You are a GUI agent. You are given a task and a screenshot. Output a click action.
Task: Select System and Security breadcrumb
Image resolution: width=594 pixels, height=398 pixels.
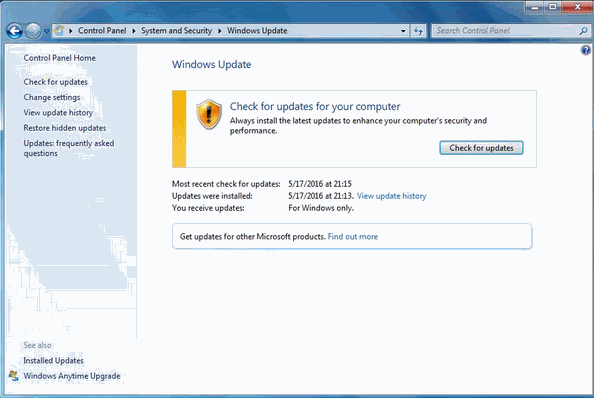pos(176,31)
